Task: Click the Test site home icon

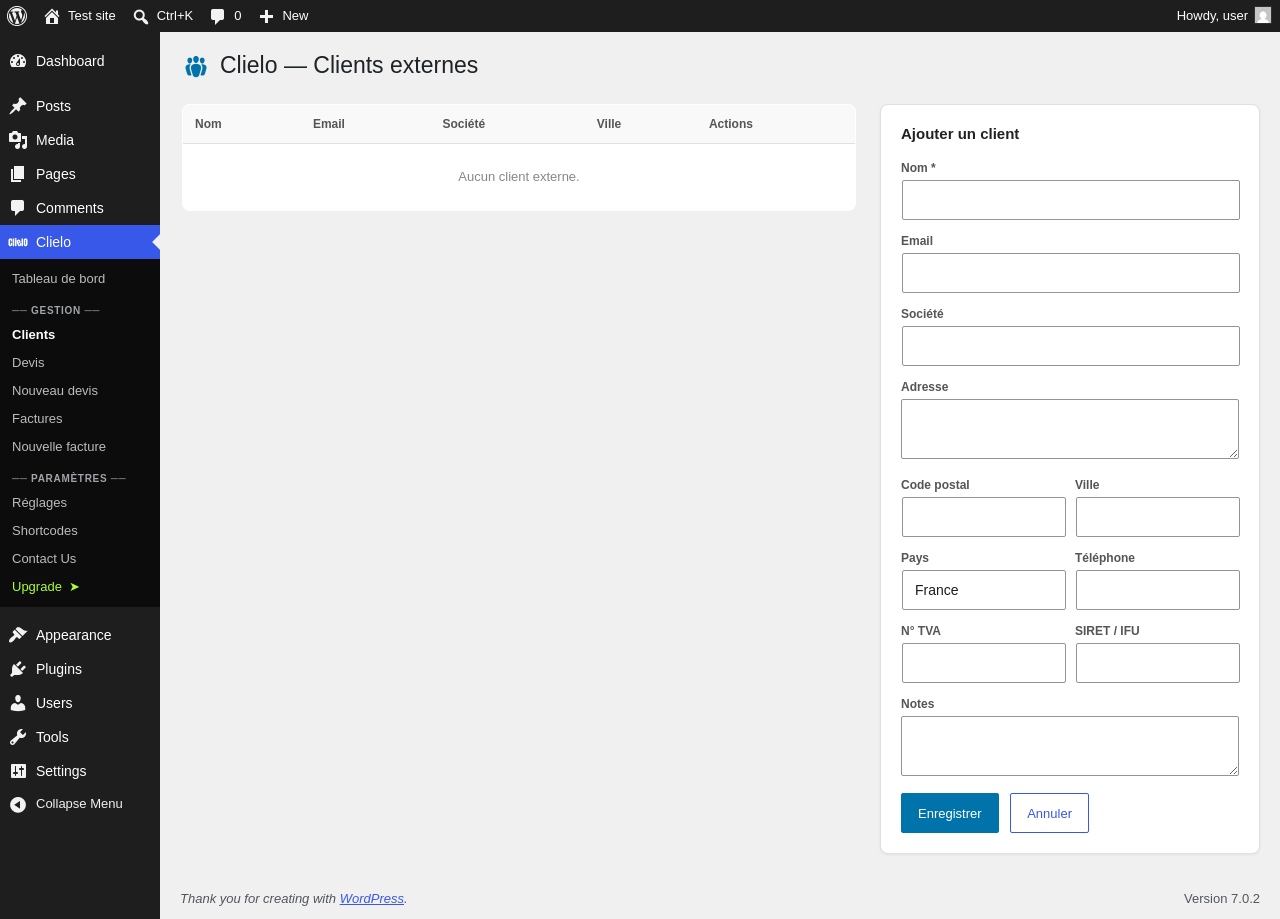Action: point(52,16)
